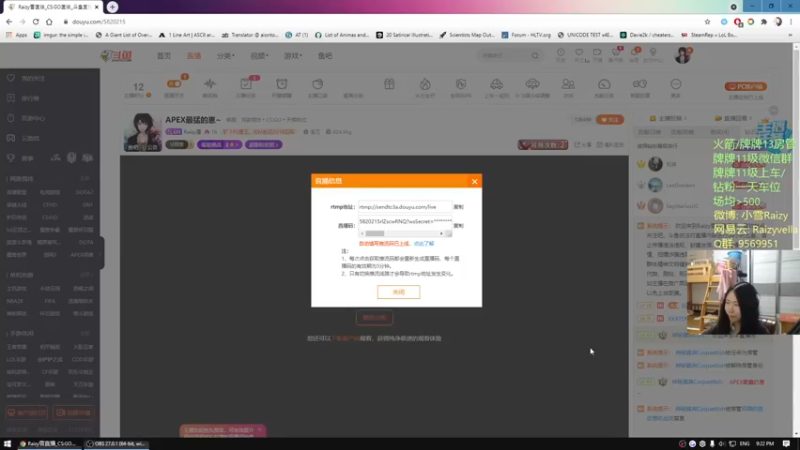Click the streamer ranking tab in right panel
Screen dimensions: 800x450
pyautogui.click(x=669, y=118)
